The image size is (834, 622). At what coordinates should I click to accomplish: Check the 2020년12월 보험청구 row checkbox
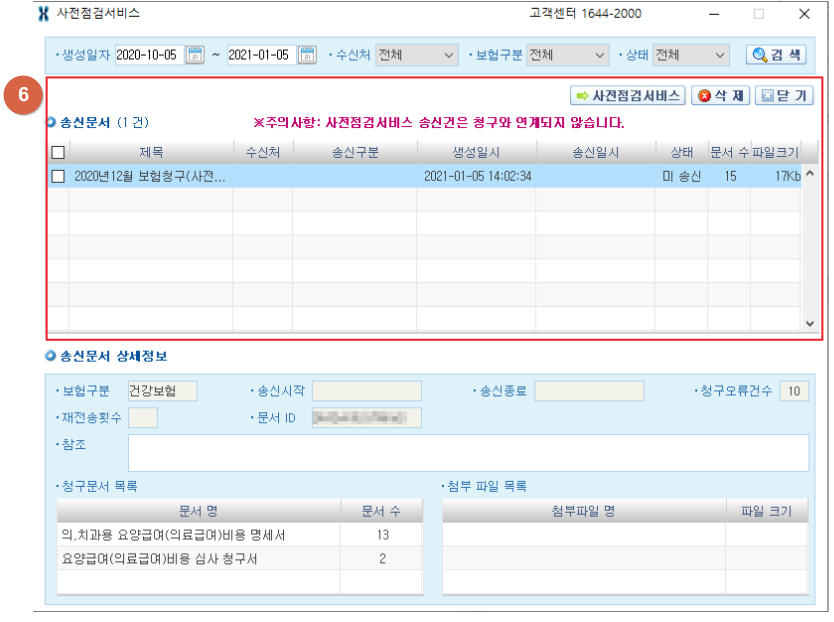click(58, 176)
